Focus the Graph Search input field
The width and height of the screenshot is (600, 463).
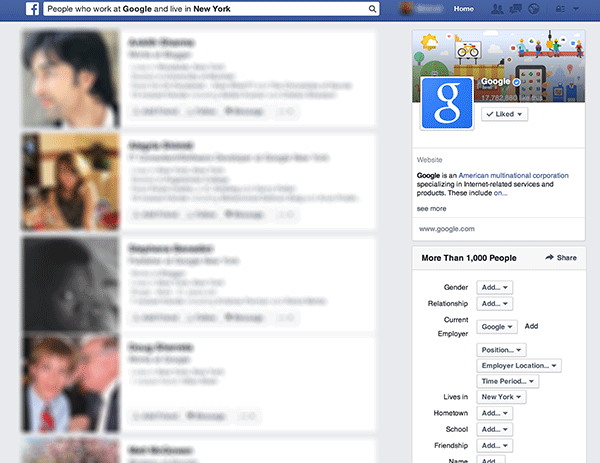(x=211, y=9)
